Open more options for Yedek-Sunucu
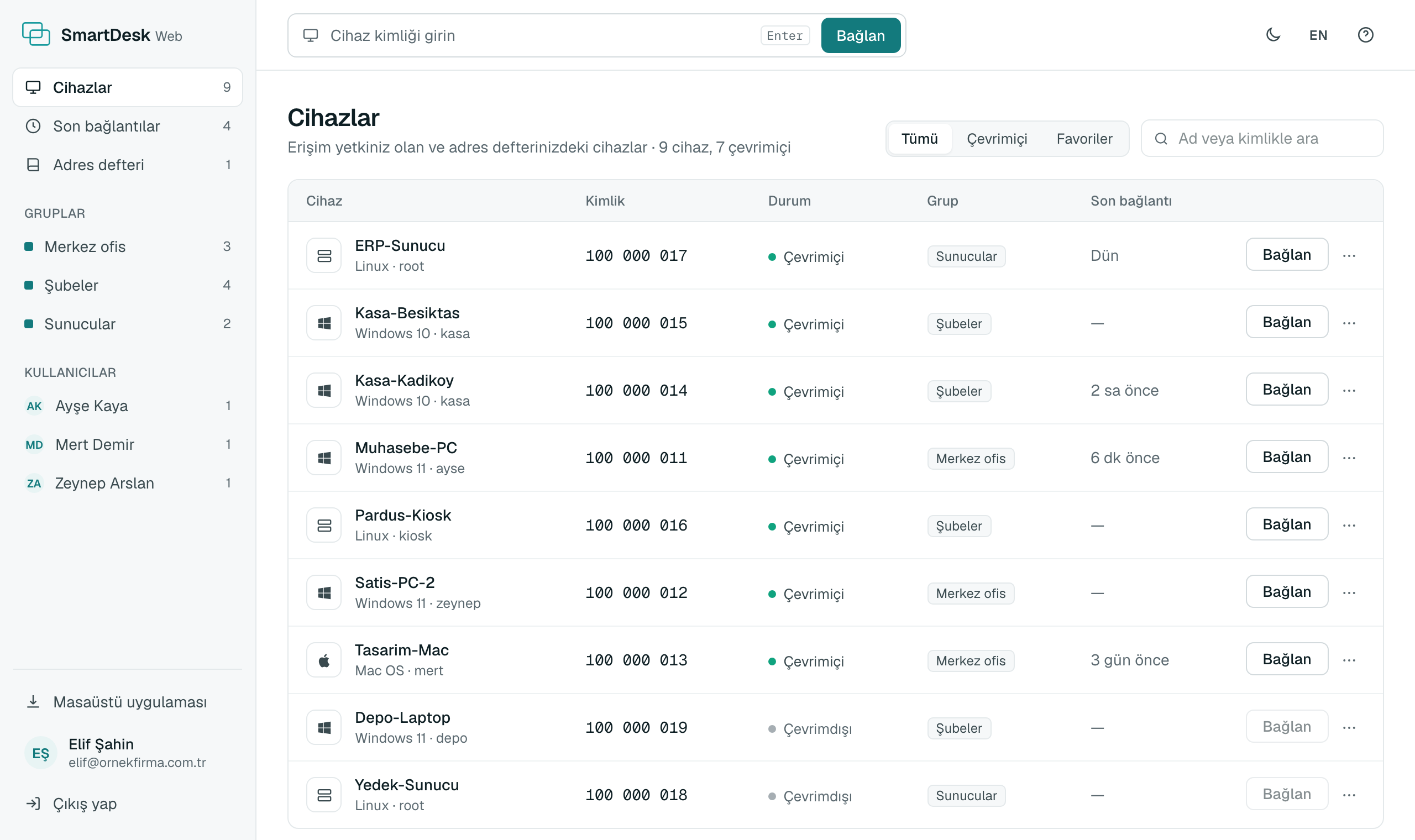Viewport: 1415px width, 840px height. pyautogui.click(x=1349, y=795)
